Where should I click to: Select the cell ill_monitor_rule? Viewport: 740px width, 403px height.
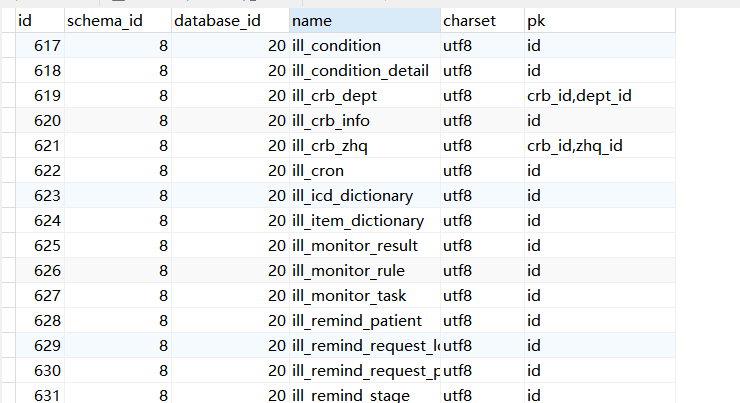[365, 271]
